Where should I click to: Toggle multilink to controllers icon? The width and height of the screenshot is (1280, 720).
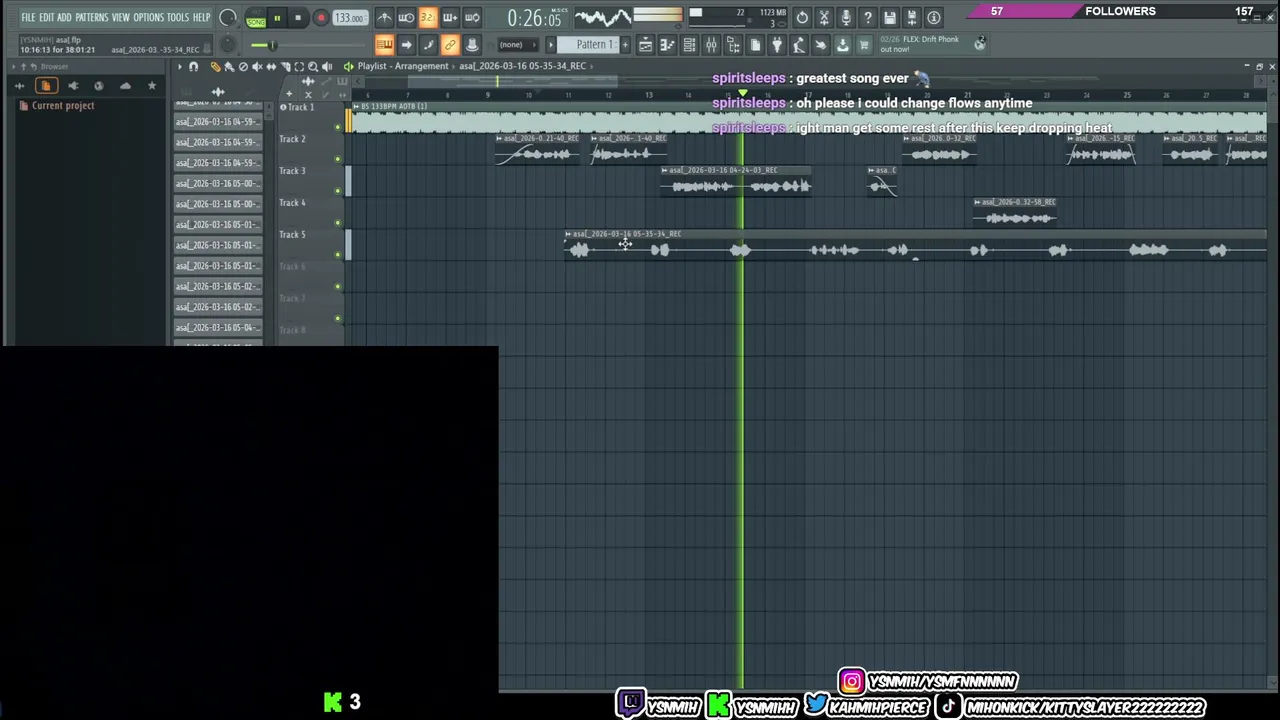tap(450, 44)
